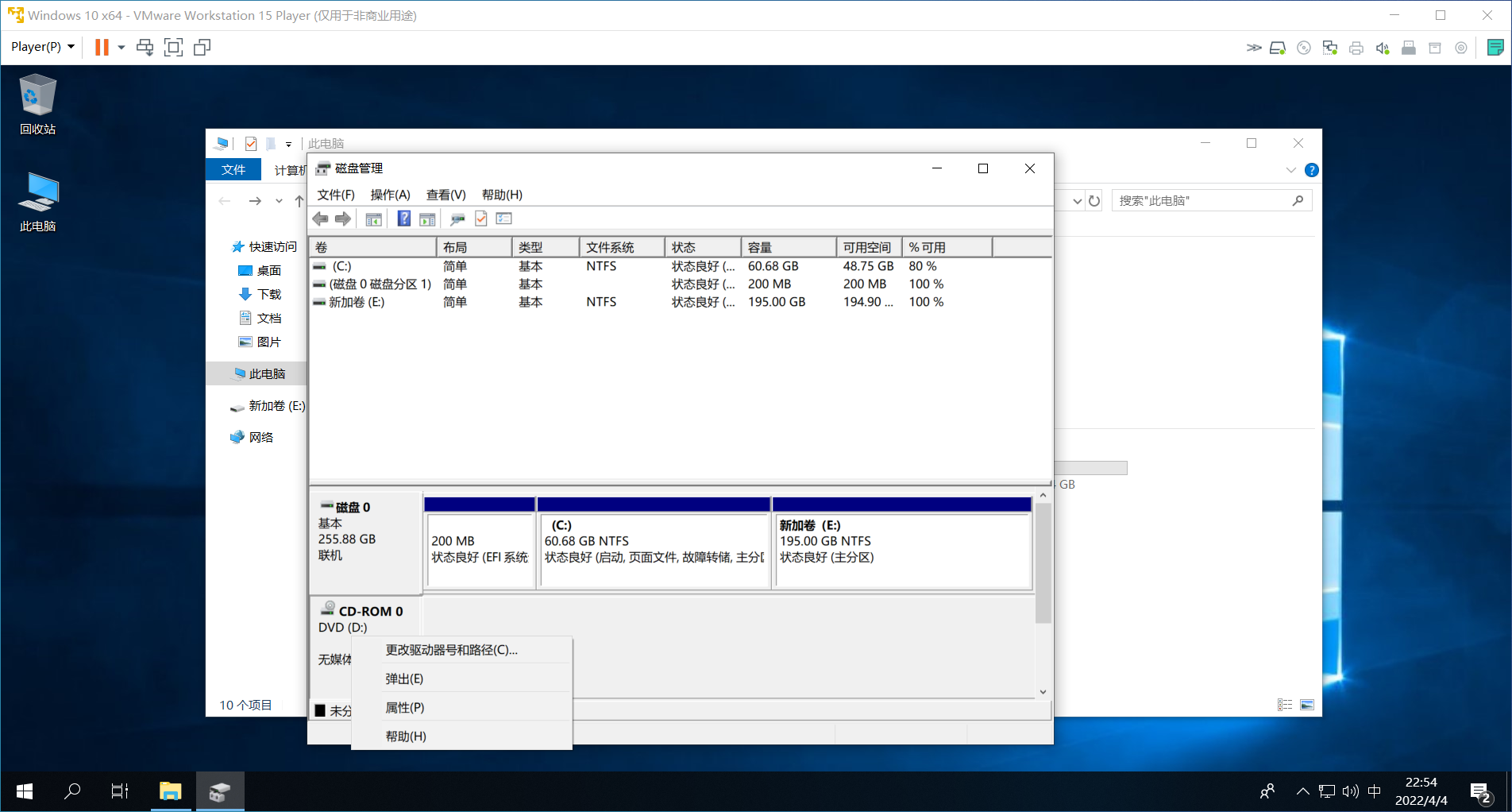This screenshot has height=812, width=1512.
Task: Click the rescan disks toolbar icon
Action: tap(457, 218)
